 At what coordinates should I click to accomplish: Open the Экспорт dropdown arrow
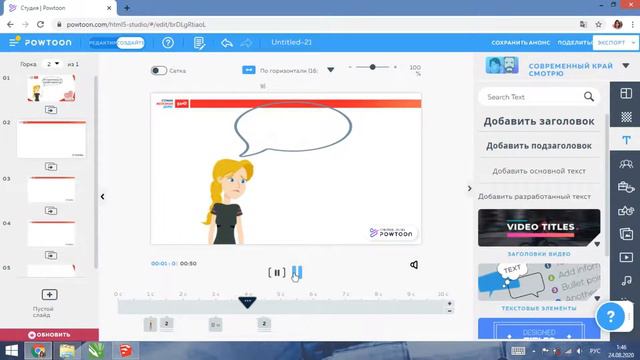tap(633, 42)
